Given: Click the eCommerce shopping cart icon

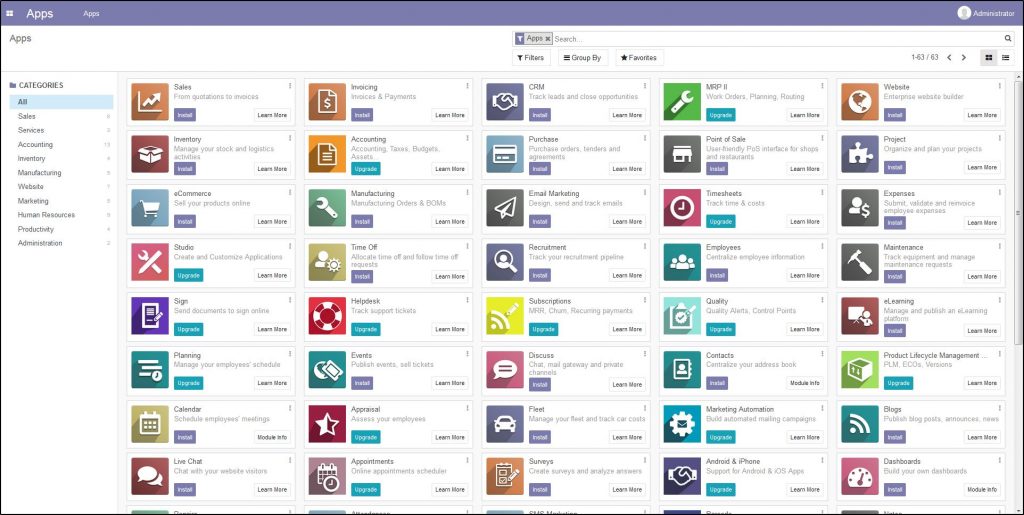Looking at the screenshot, I should click(150, 208).
